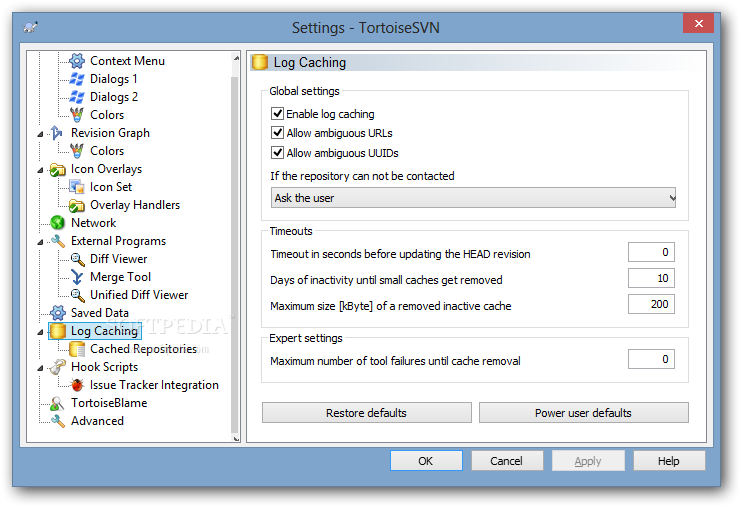Toggle Allow ambiguous URLs checkbox
Viewport: 741px width, 507px height.
pos(277,133)
